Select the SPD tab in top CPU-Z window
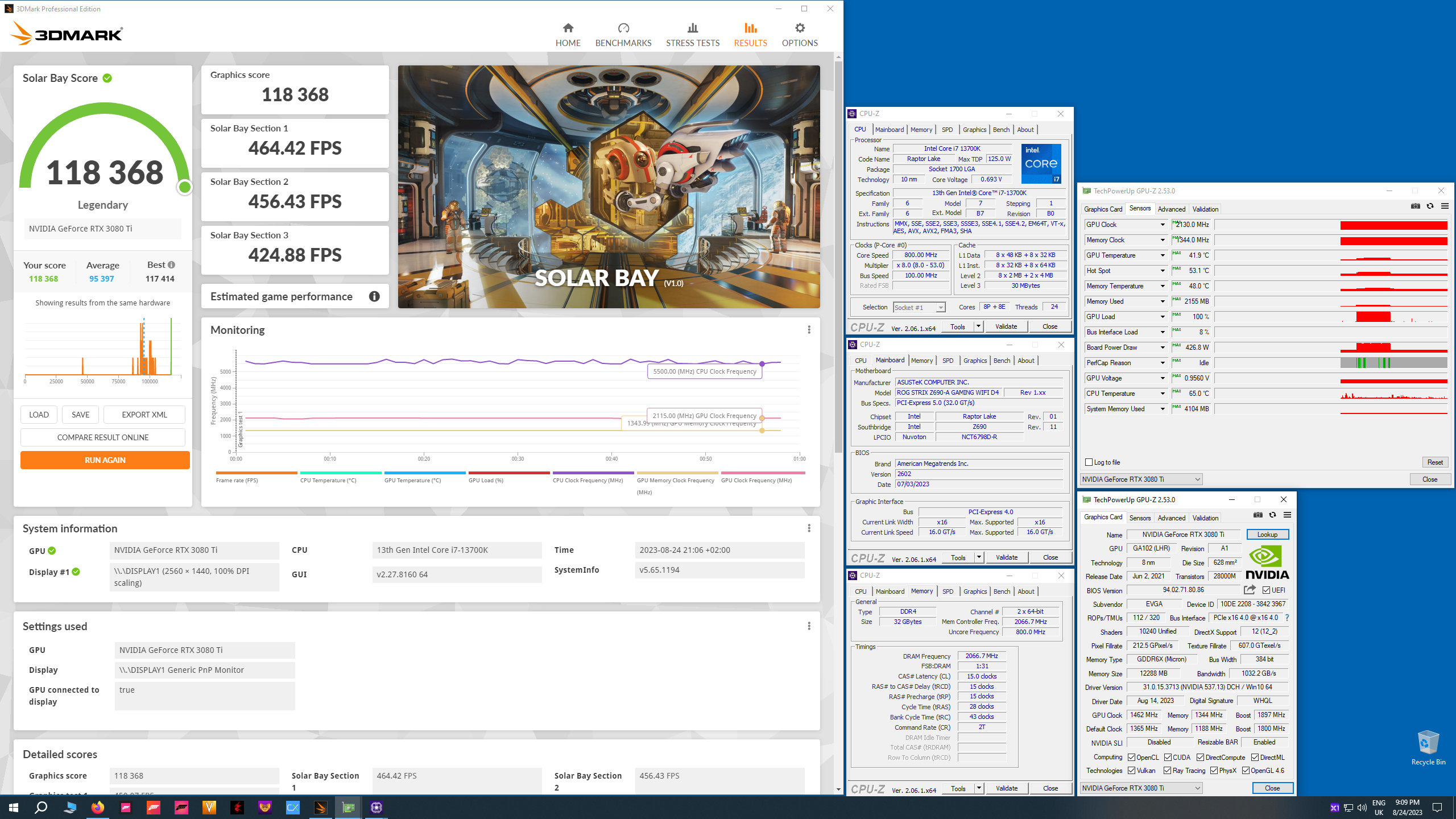 point(947,130)
